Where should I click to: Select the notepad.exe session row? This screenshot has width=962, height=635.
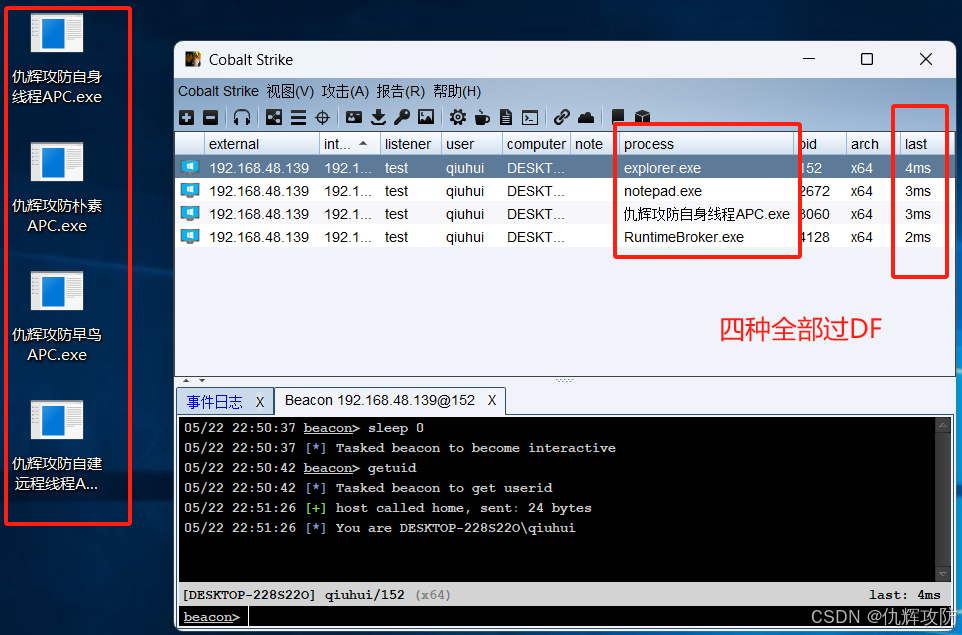(564, 191)
